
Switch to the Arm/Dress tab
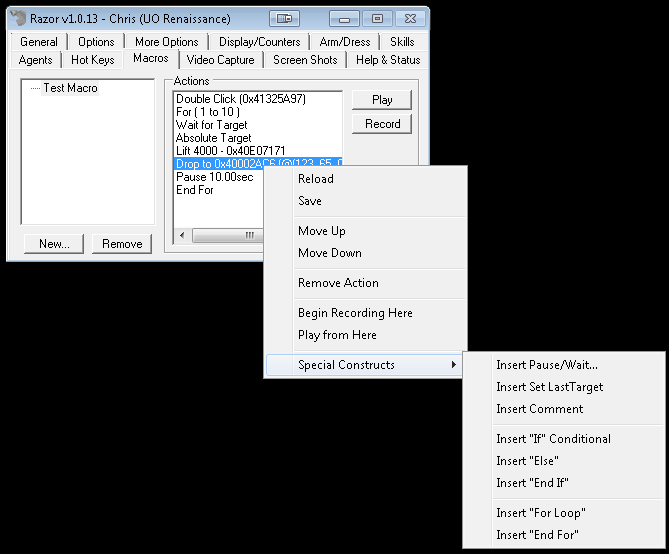(345, 42)
